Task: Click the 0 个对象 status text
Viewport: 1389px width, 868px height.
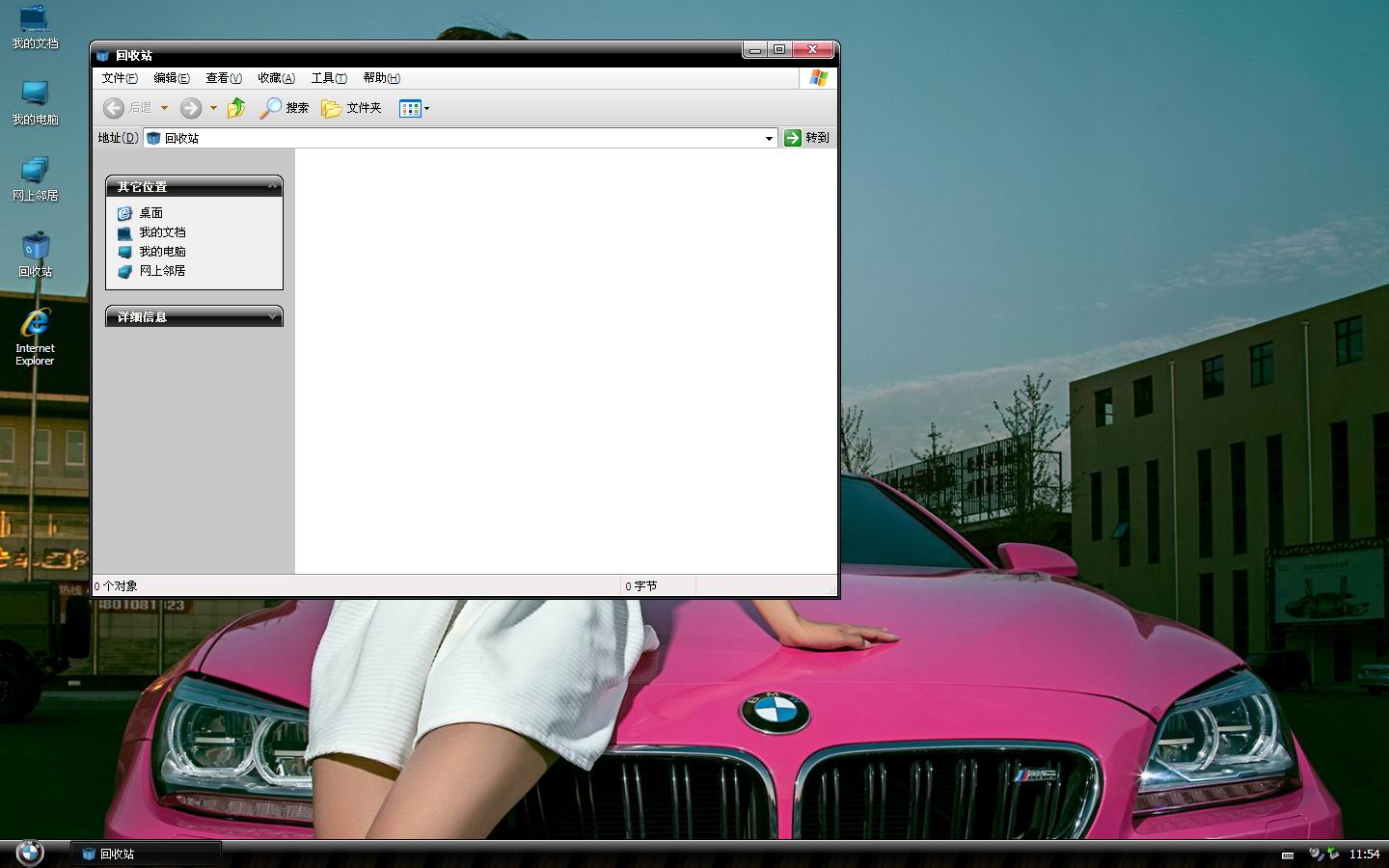Action: pos(116,585)
